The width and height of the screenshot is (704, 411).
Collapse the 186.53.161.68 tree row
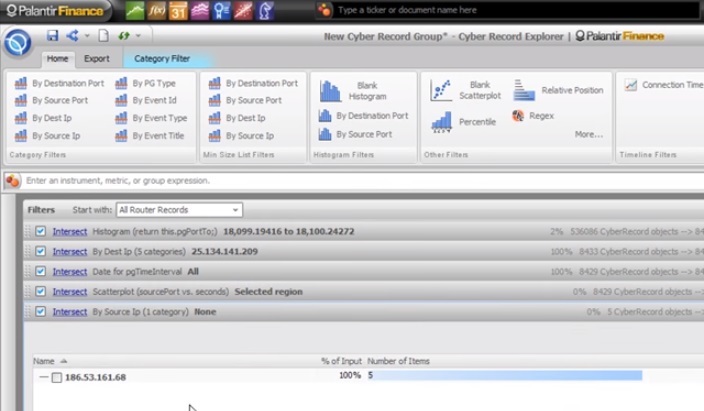coord(44,377)
